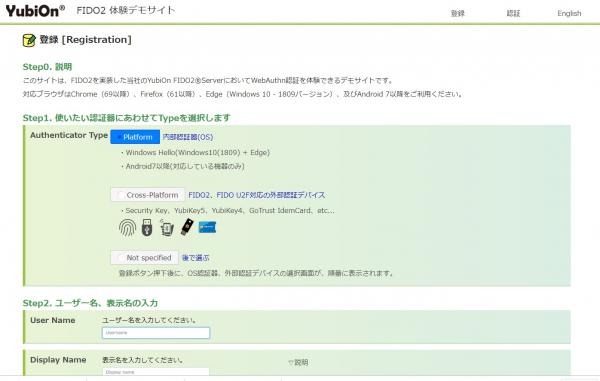Switch language to English
This screenshot has height=381, width=600.
(569, 13)
